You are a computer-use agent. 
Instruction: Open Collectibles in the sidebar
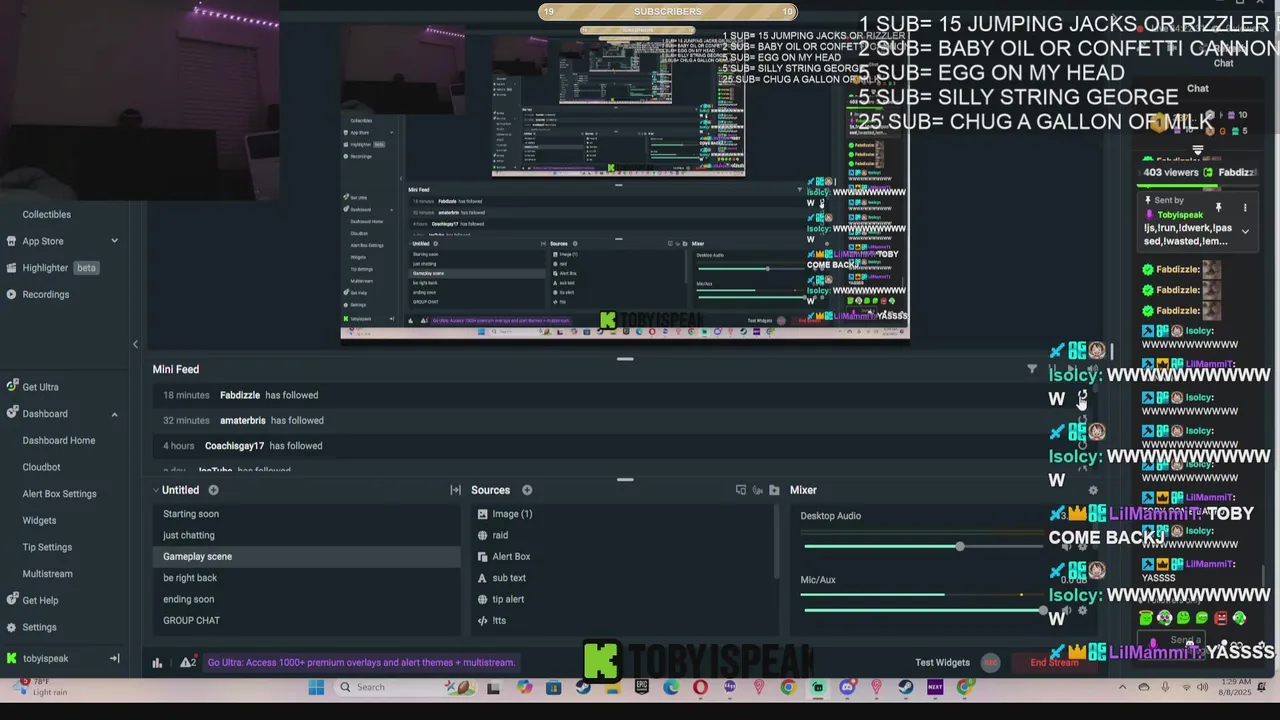click(46, 214)
